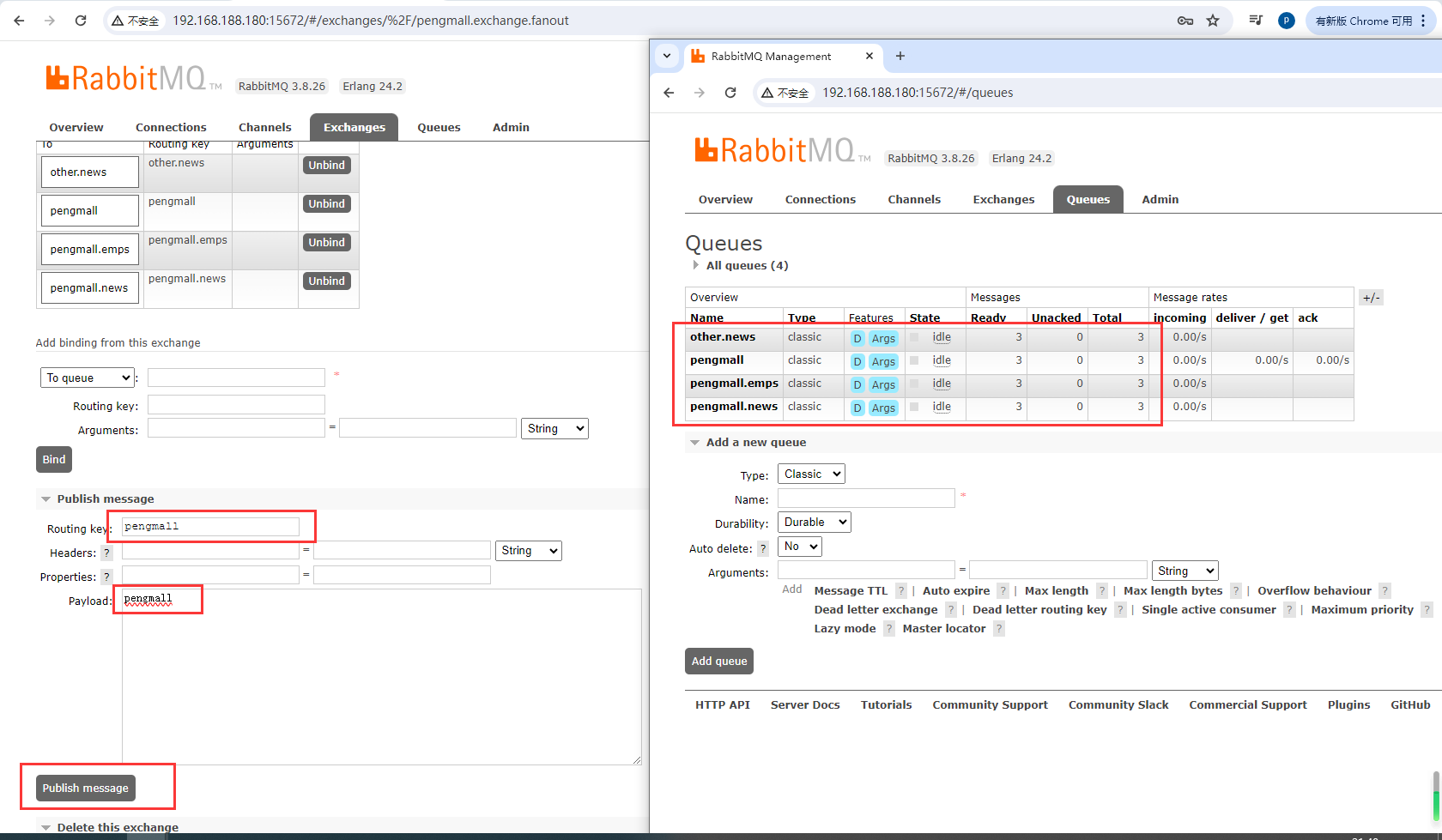Open Queues tab in left window
Image resolution: width=1442 pixels, height=840 pixels.
[x=439, y=127]
